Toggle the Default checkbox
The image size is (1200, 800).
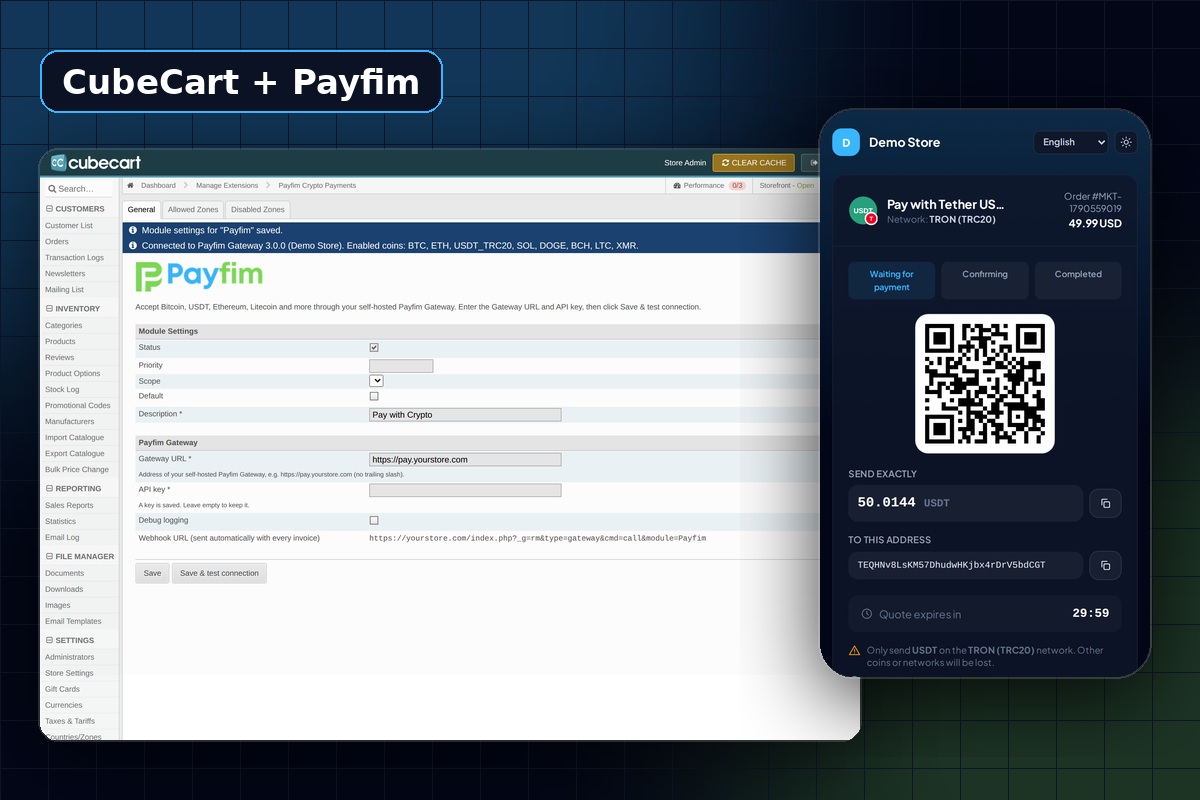coord(374,396)
